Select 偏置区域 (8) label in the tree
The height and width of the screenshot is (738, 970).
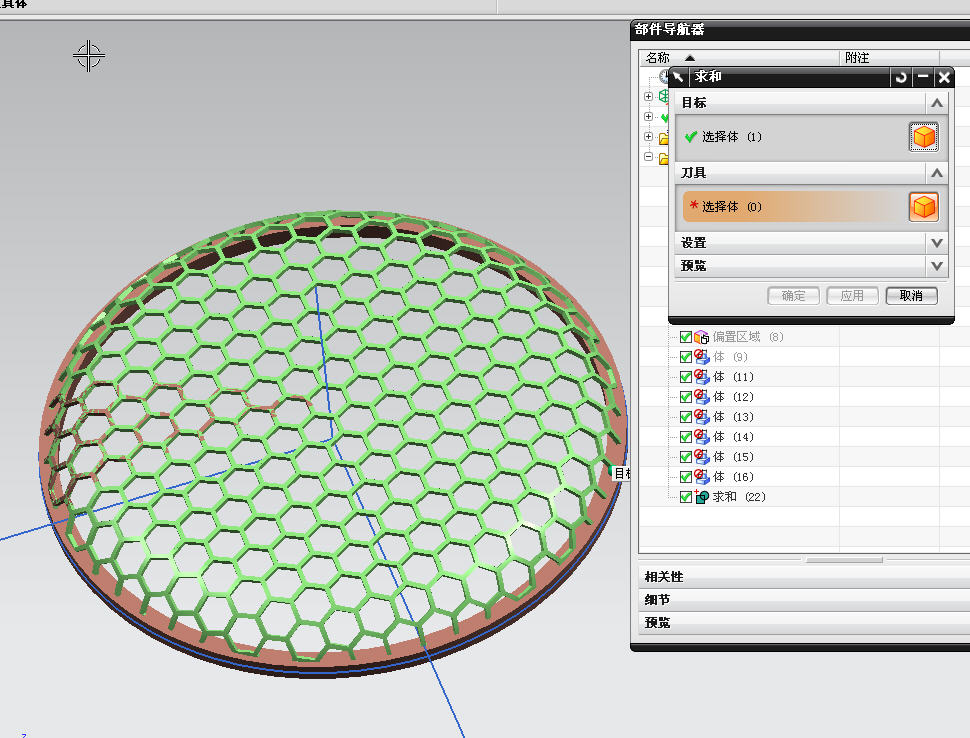[x=748, y=337]
